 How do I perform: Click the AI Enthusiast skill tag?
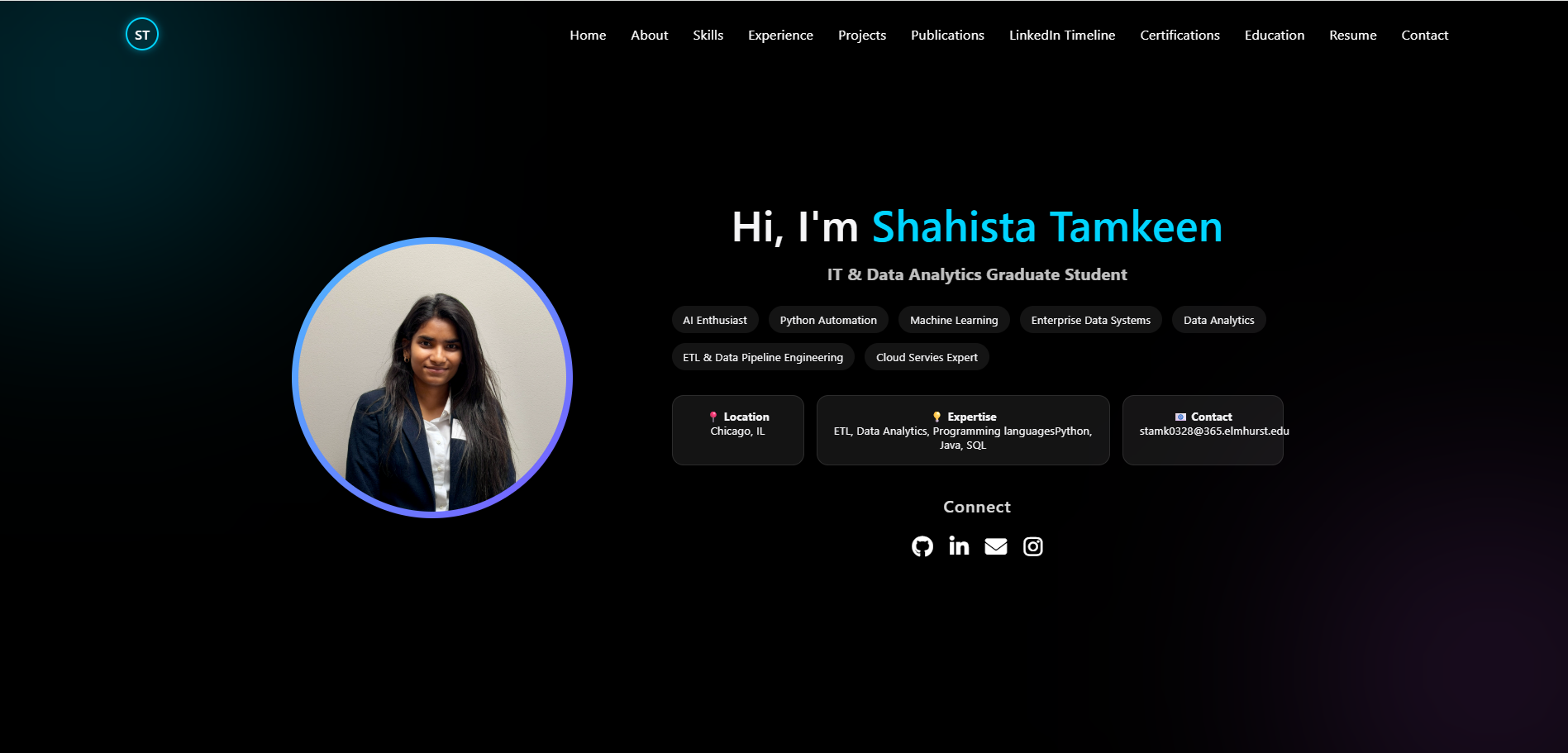[714, 320]
